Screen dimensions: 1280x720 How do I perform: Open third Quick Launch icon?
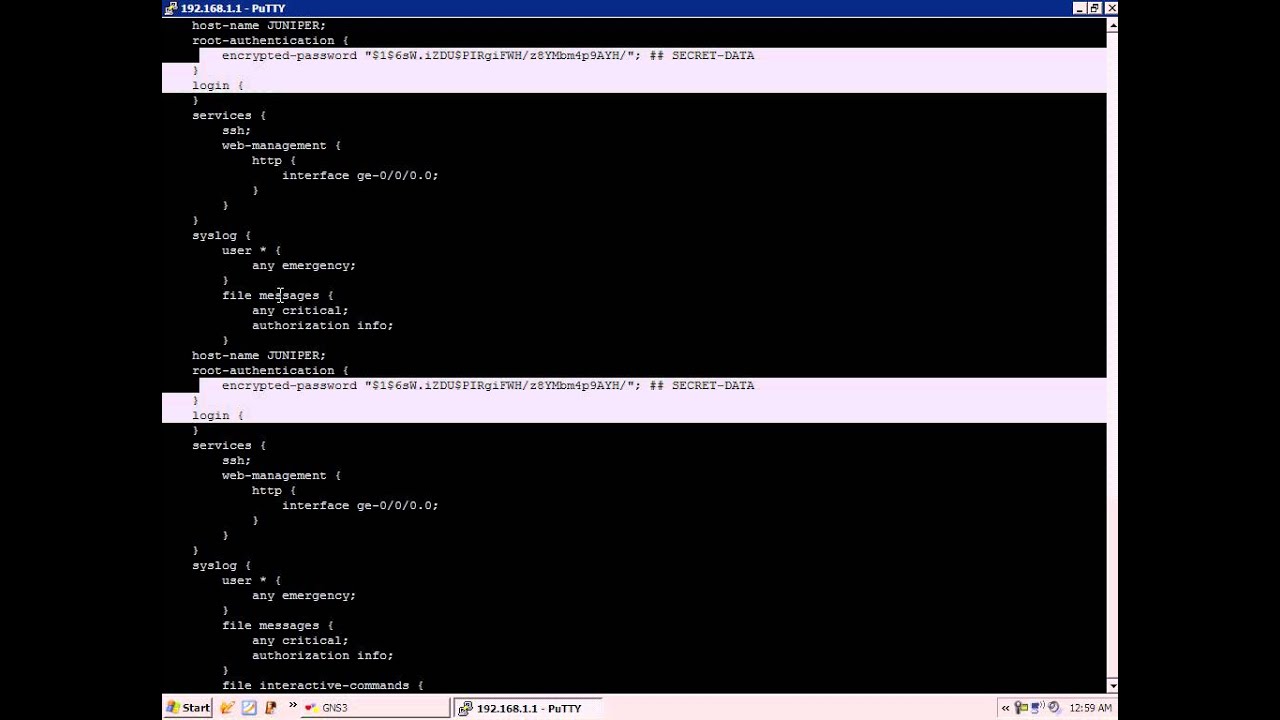270,708
